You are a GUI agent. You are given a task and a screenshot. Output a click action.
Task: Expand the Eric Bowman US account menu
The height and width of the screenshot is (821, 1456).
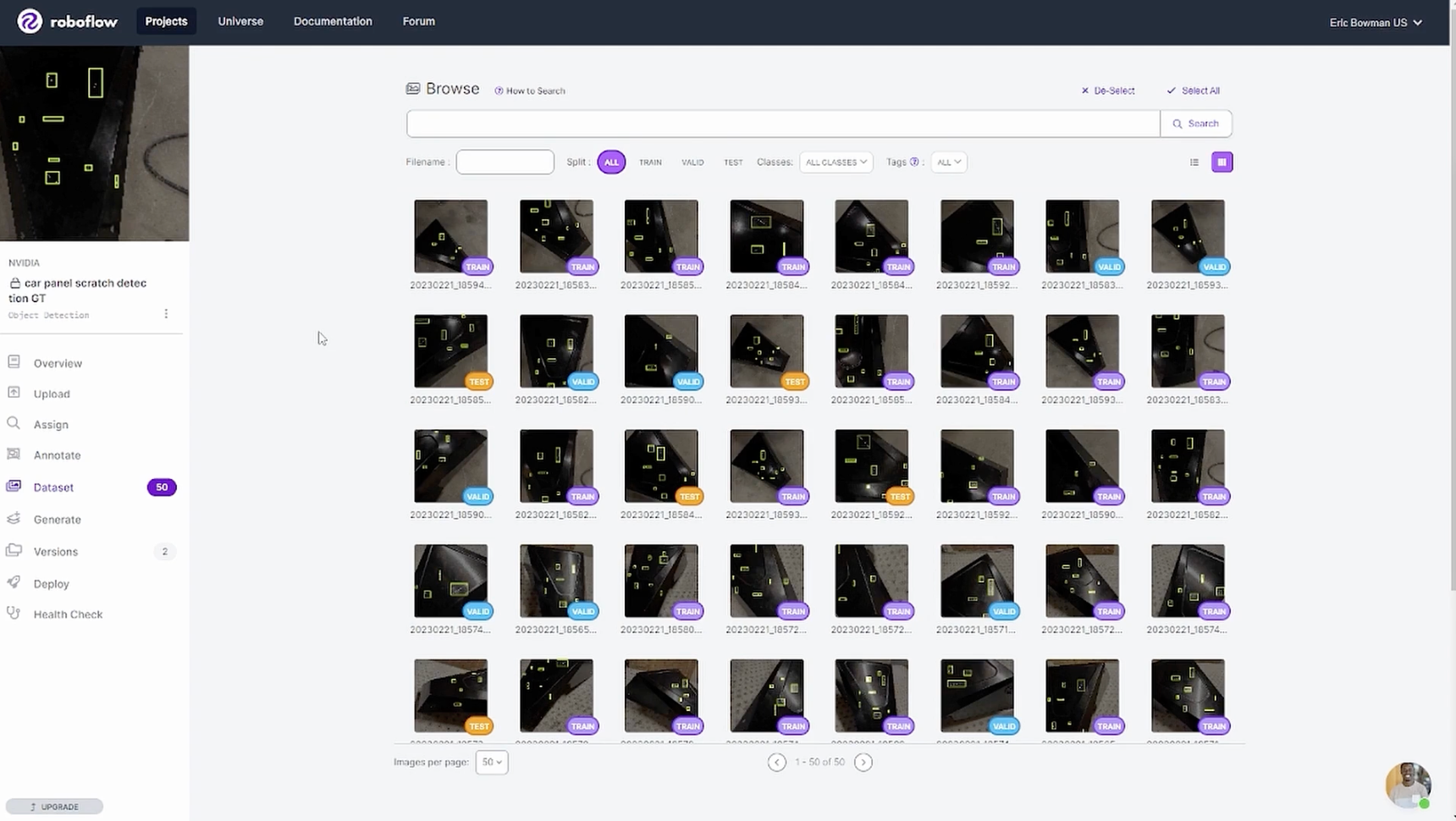pos(1376,23)
